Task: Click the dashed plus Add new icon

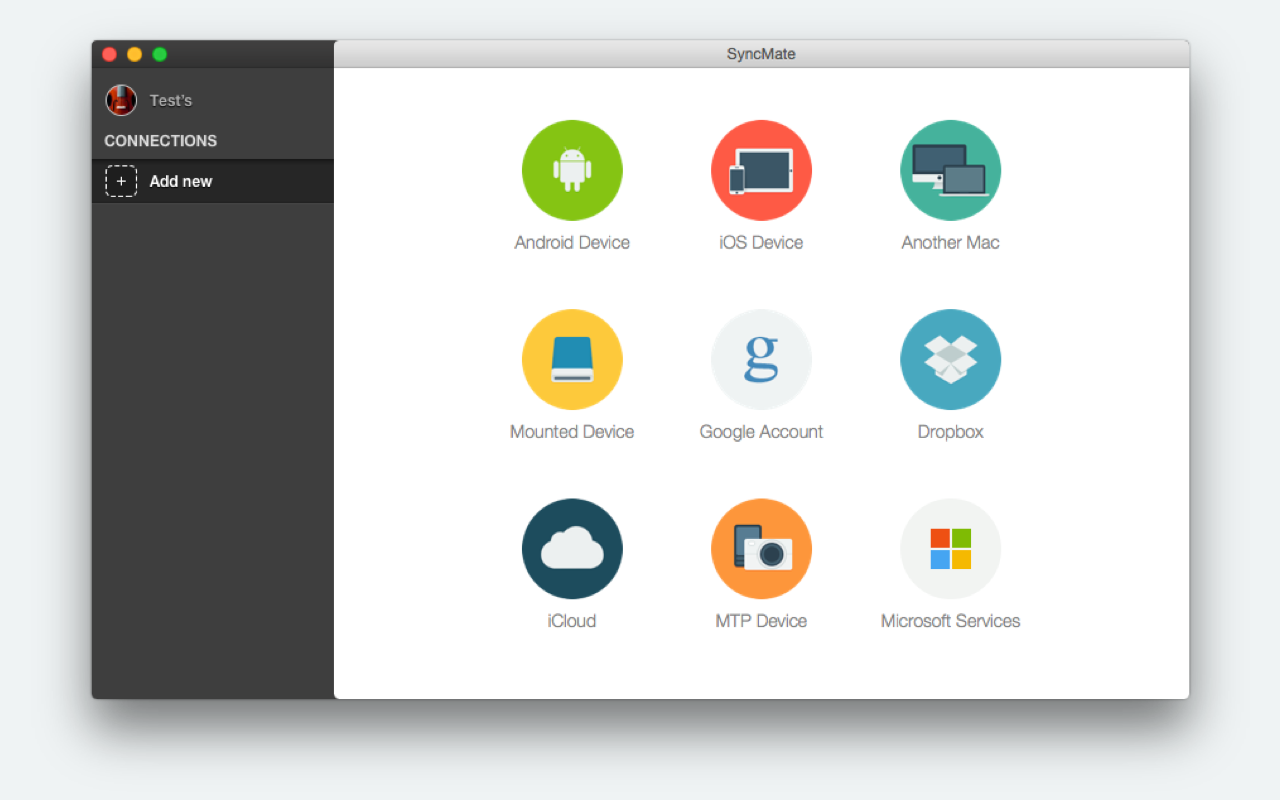Action: (121, 181)
